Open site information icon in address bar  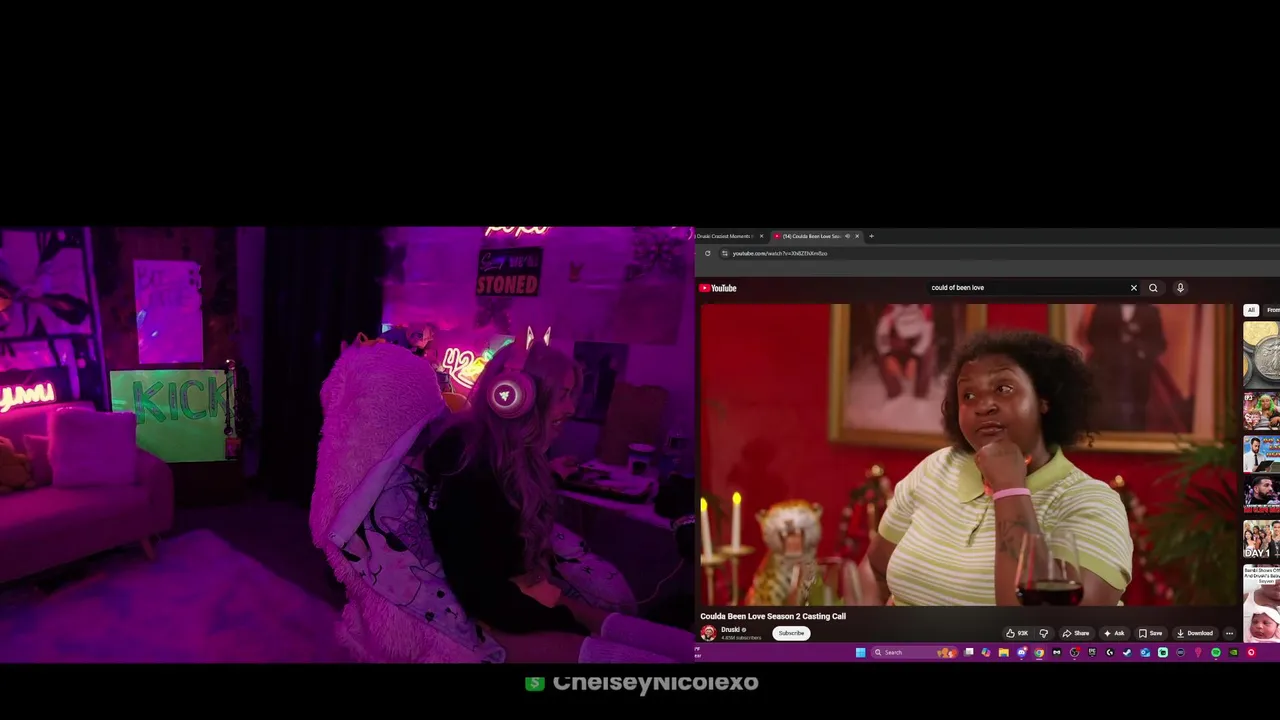point(725,253)
